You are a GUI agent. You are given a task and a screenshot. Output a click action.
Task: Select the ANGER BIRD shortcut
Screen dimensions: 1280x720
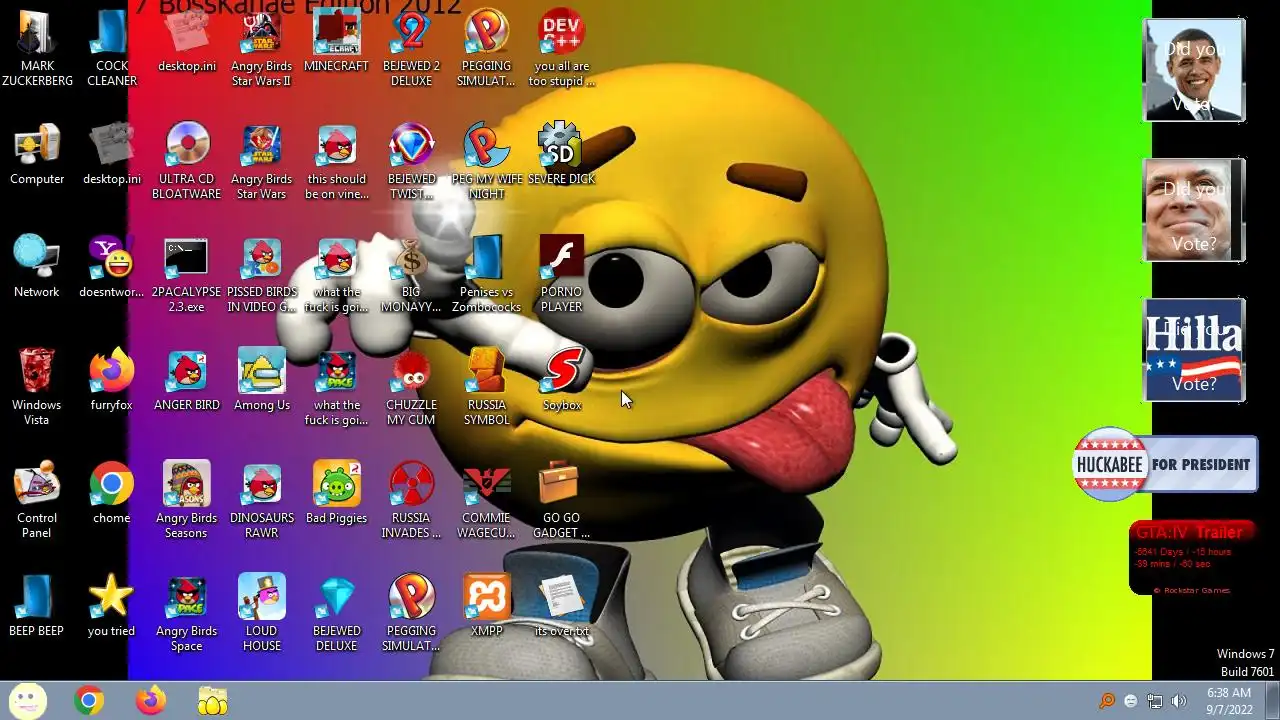187,380
